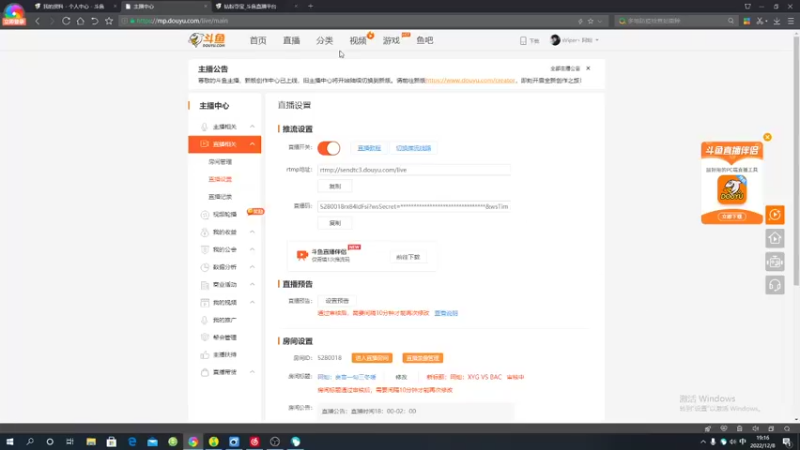Open 房间管理 in the sidebar
Screen dimensions: 800x450
point(220,162)
